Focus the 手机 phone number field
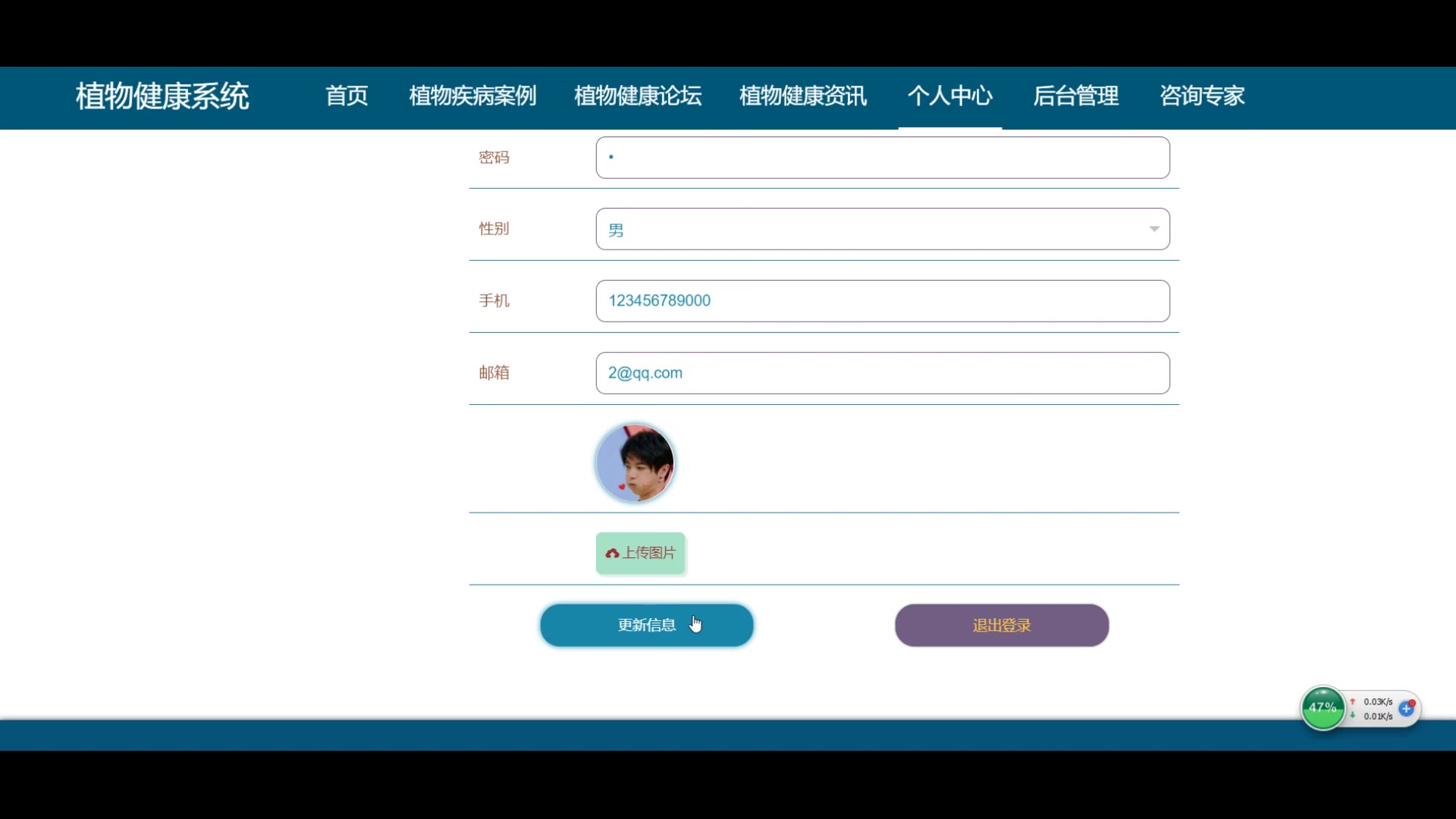 pos(882,301)
